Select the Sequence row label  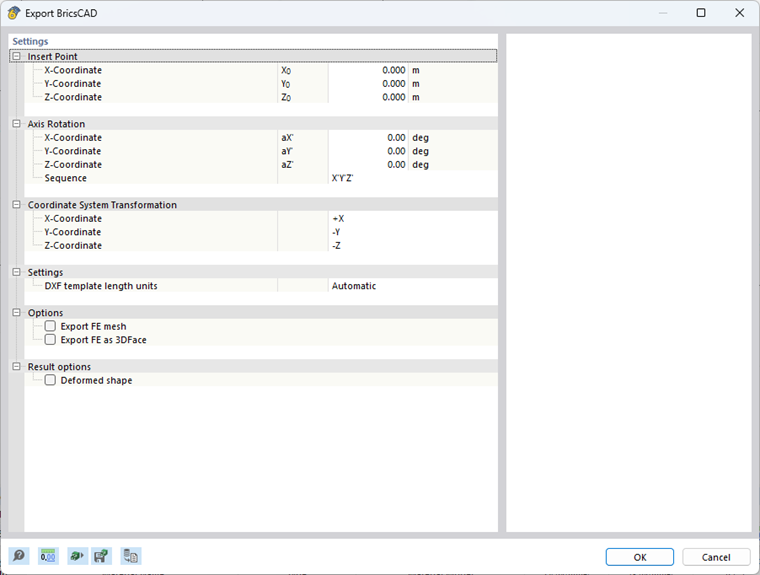(65, 178)
